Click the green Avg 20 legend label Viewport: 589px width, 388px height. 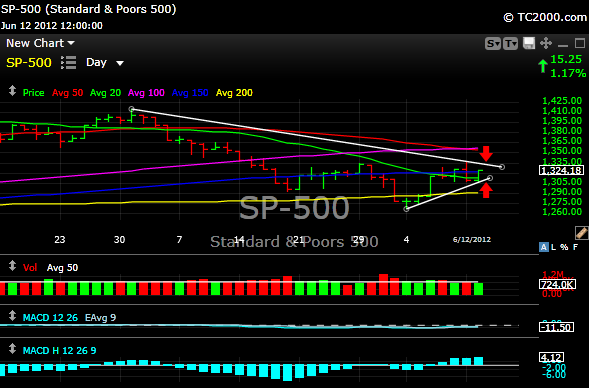point(106,93)
